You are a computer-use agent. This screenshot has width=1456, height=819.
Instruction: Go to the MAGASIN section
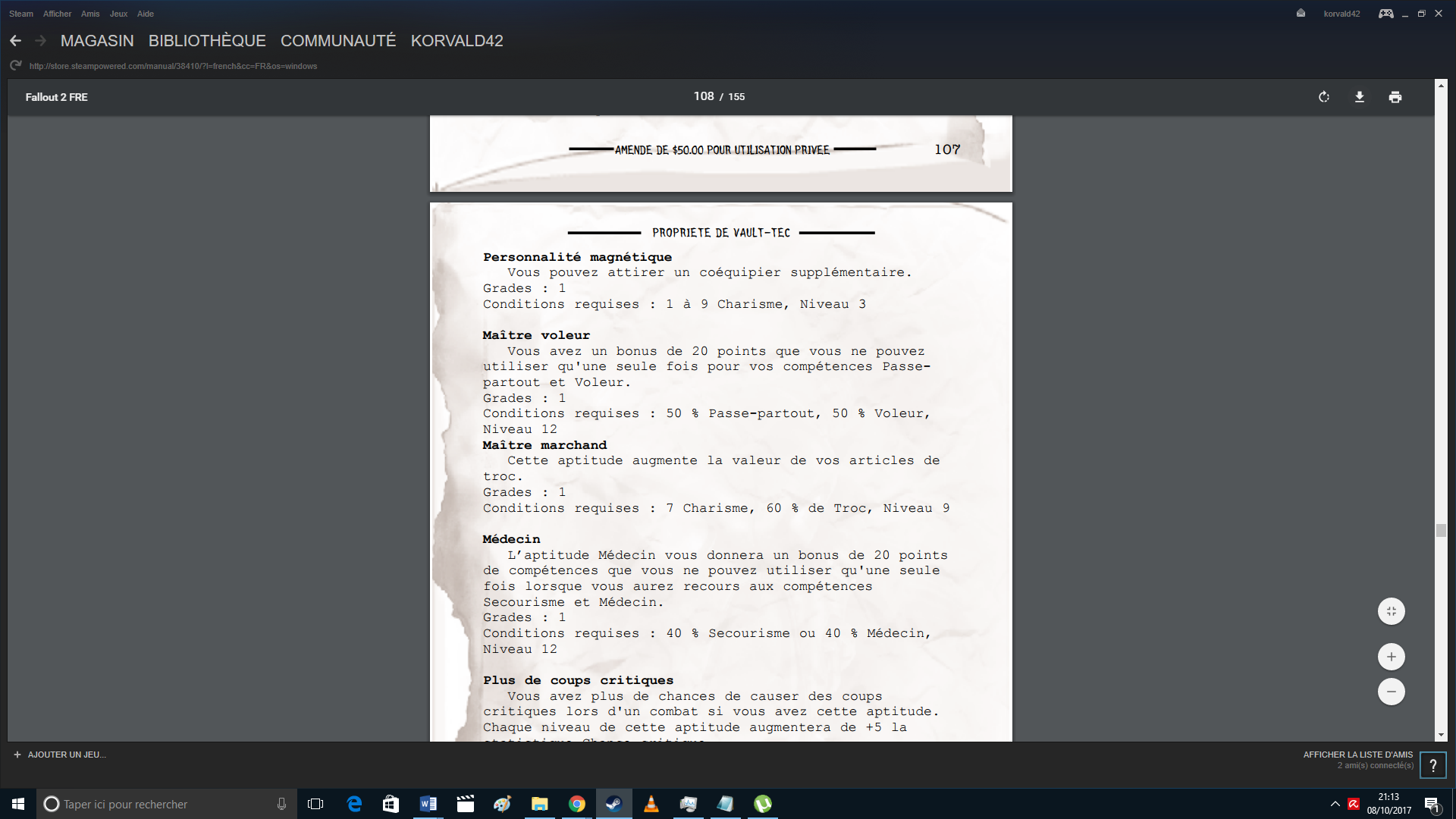(97, 41)
